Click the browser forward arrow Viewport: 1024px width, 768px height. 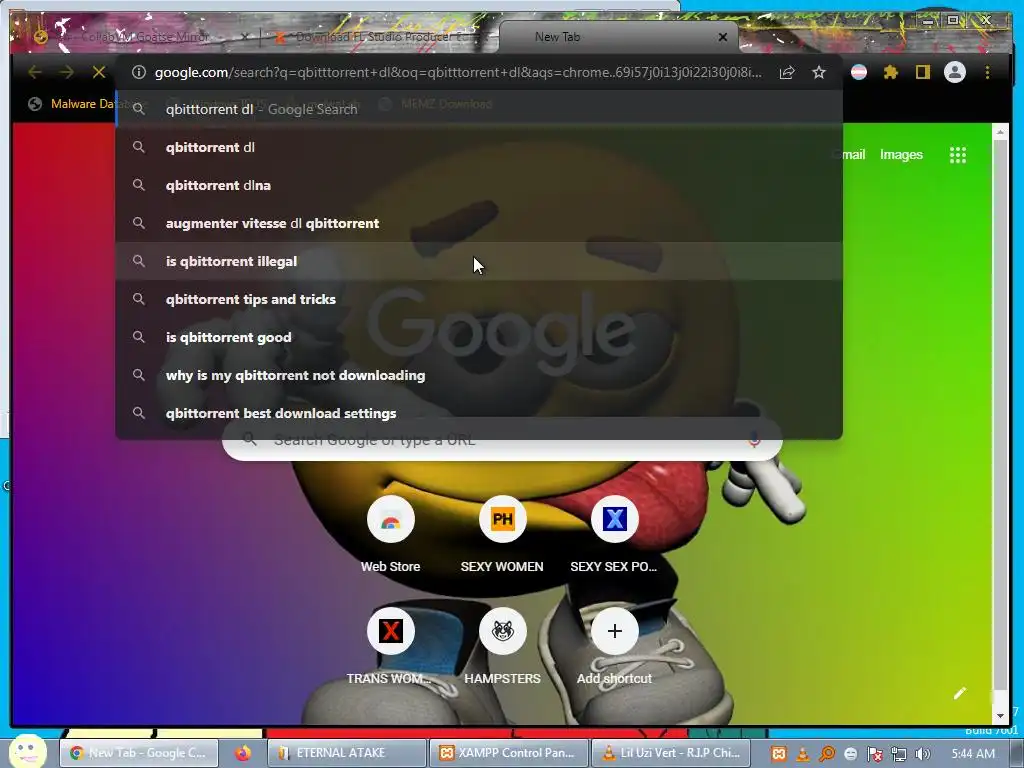tap(67, 72)
